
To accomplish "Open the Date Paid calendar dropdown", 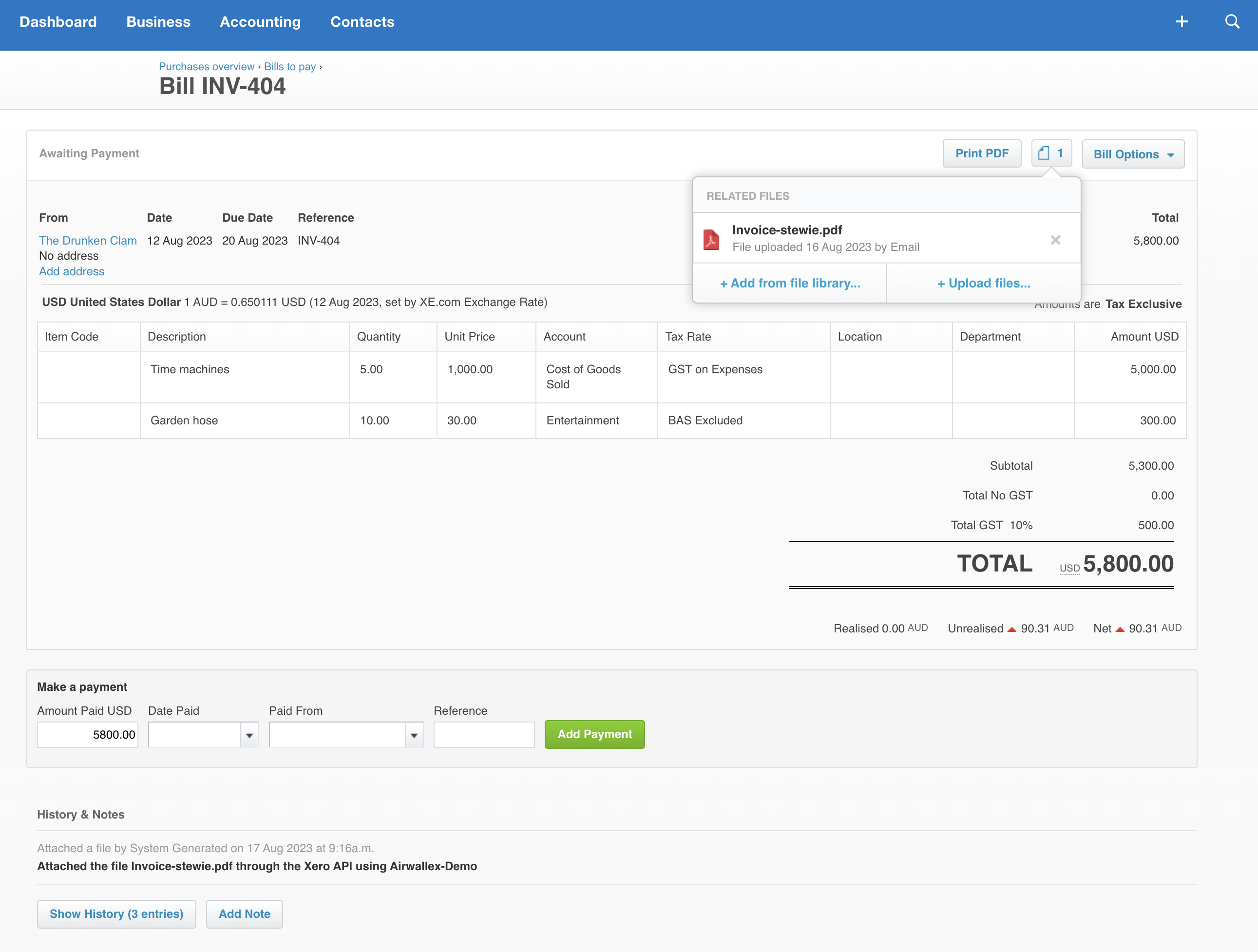I will point(249,734).
